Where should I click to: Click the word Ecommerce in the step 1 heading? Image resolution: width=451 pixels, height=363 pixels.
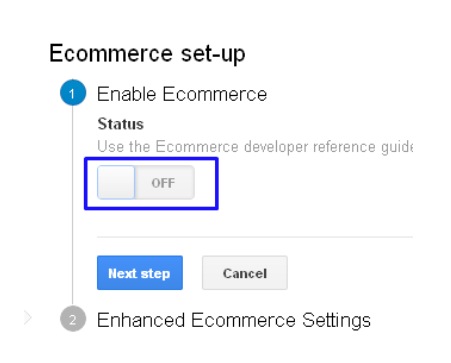click(x=215, y=94)
